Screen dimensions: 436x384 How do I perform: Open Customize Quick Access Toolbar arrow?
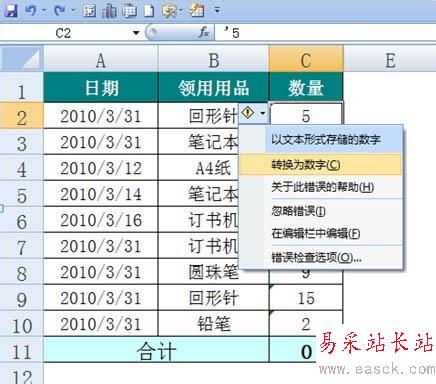coord(217,10)
